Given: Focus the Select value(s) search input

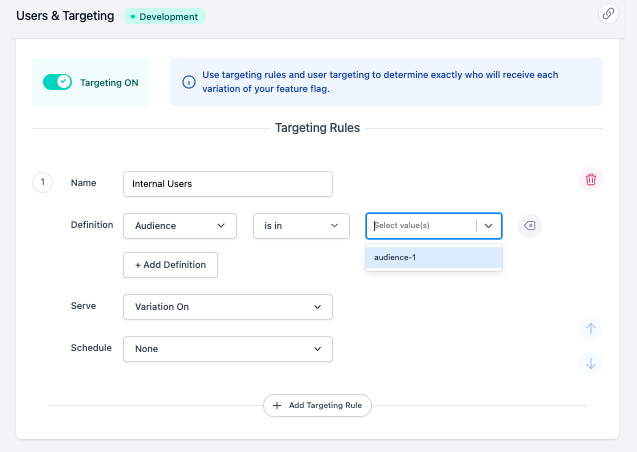Looking at the screenshot, I should tap(420, 226).
